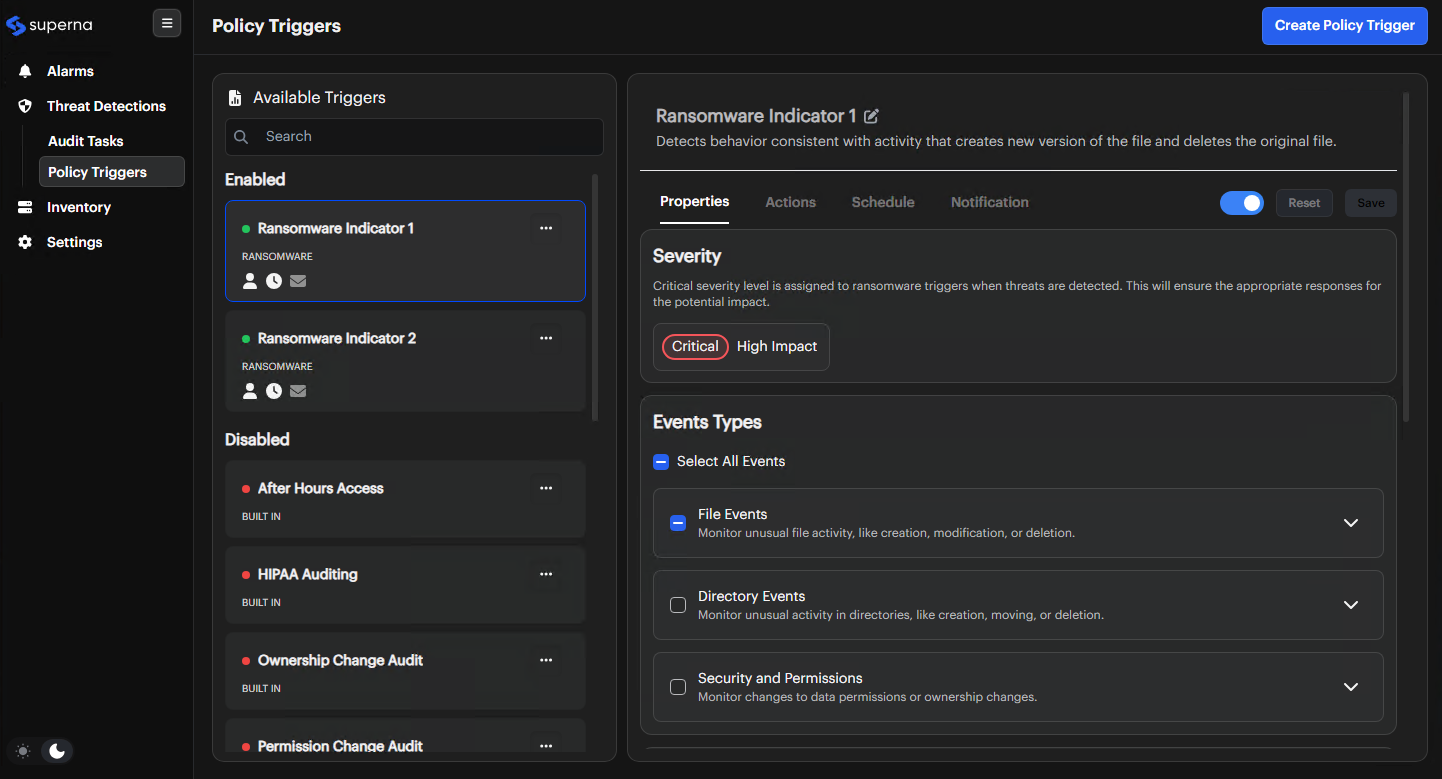This screenshot has height=779, width=1442.
Task: Toggle the trigger enabled switch
Action: point(1242,203)
